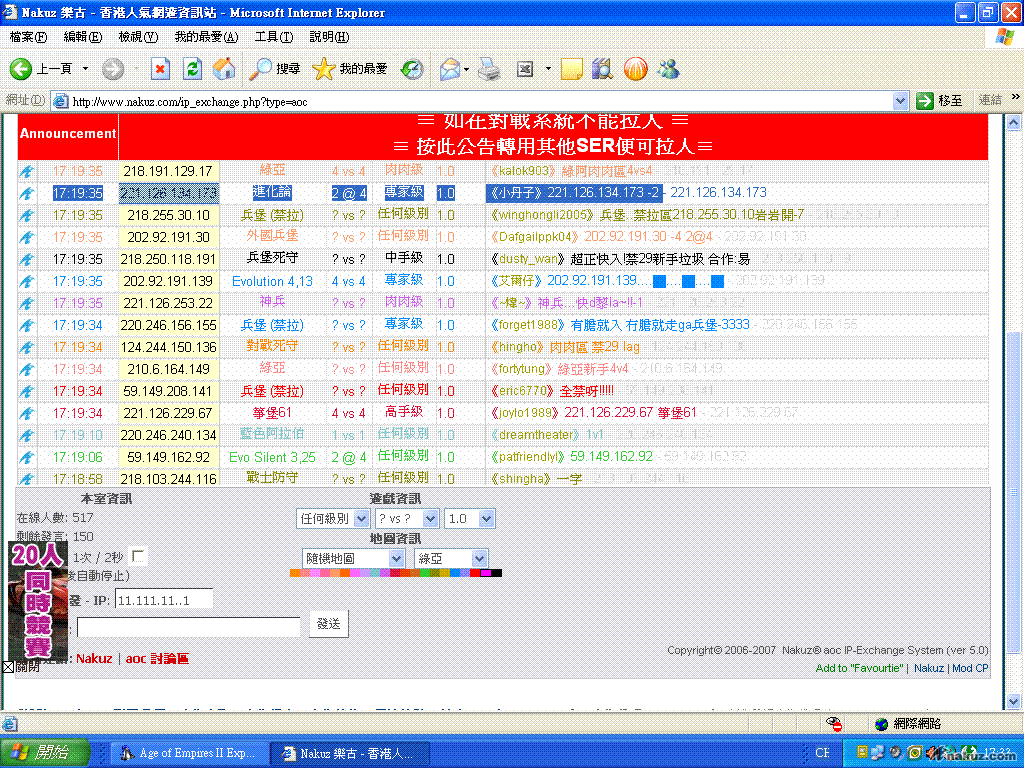Click the 發送 send button

tap(328, 624)
